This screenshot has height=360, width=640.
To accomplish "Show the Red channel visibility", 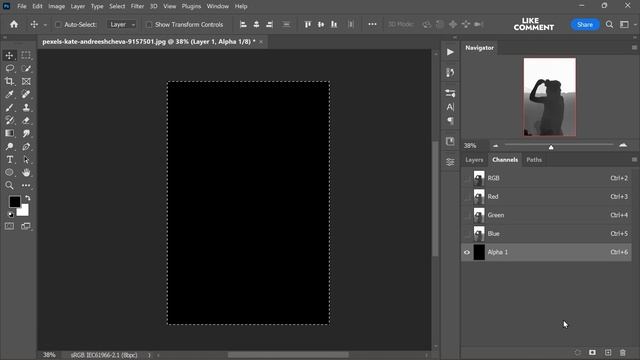I will point(467,197).
